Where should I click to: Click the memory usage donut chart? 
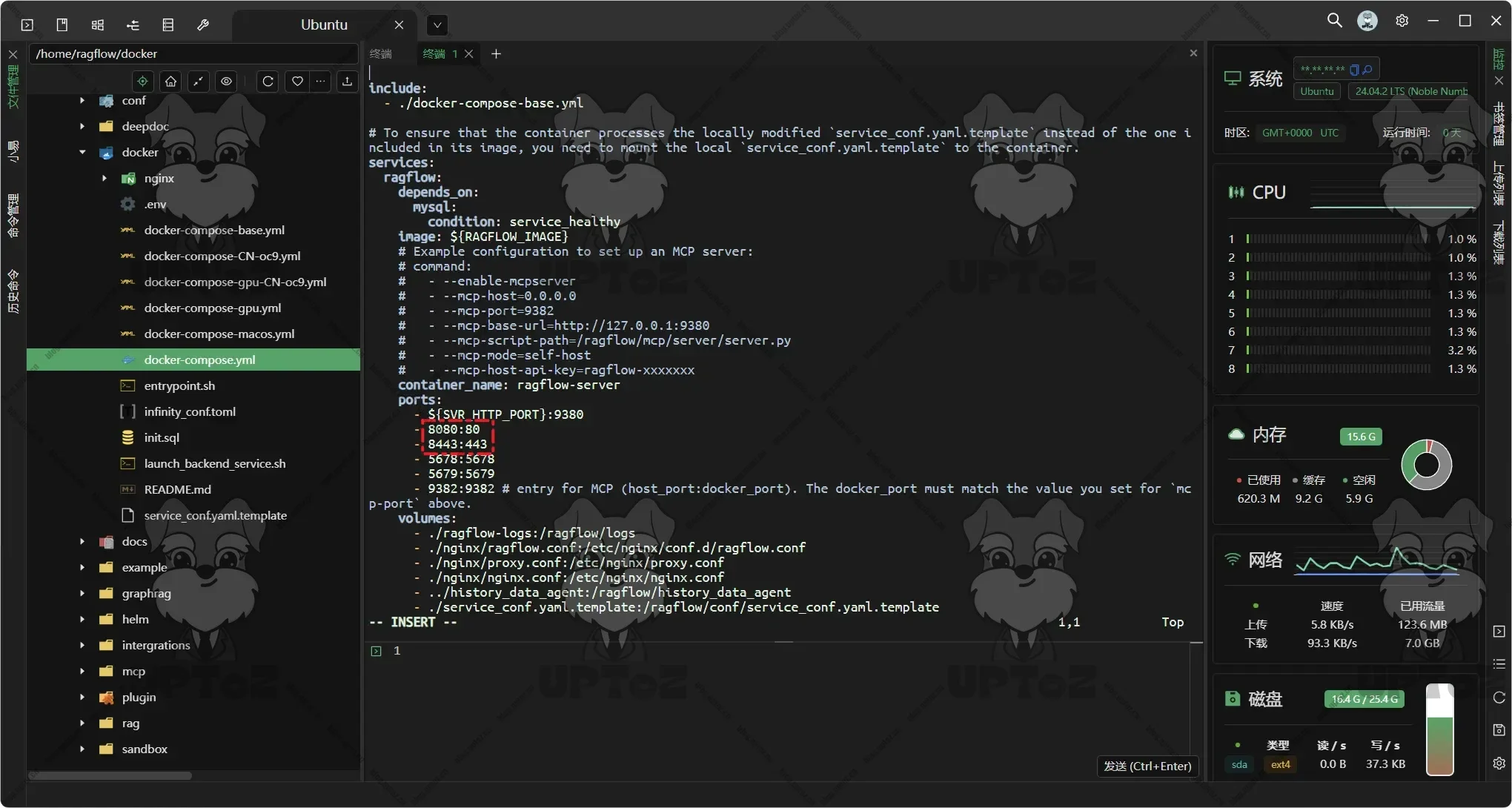(x=1426, y=465)
